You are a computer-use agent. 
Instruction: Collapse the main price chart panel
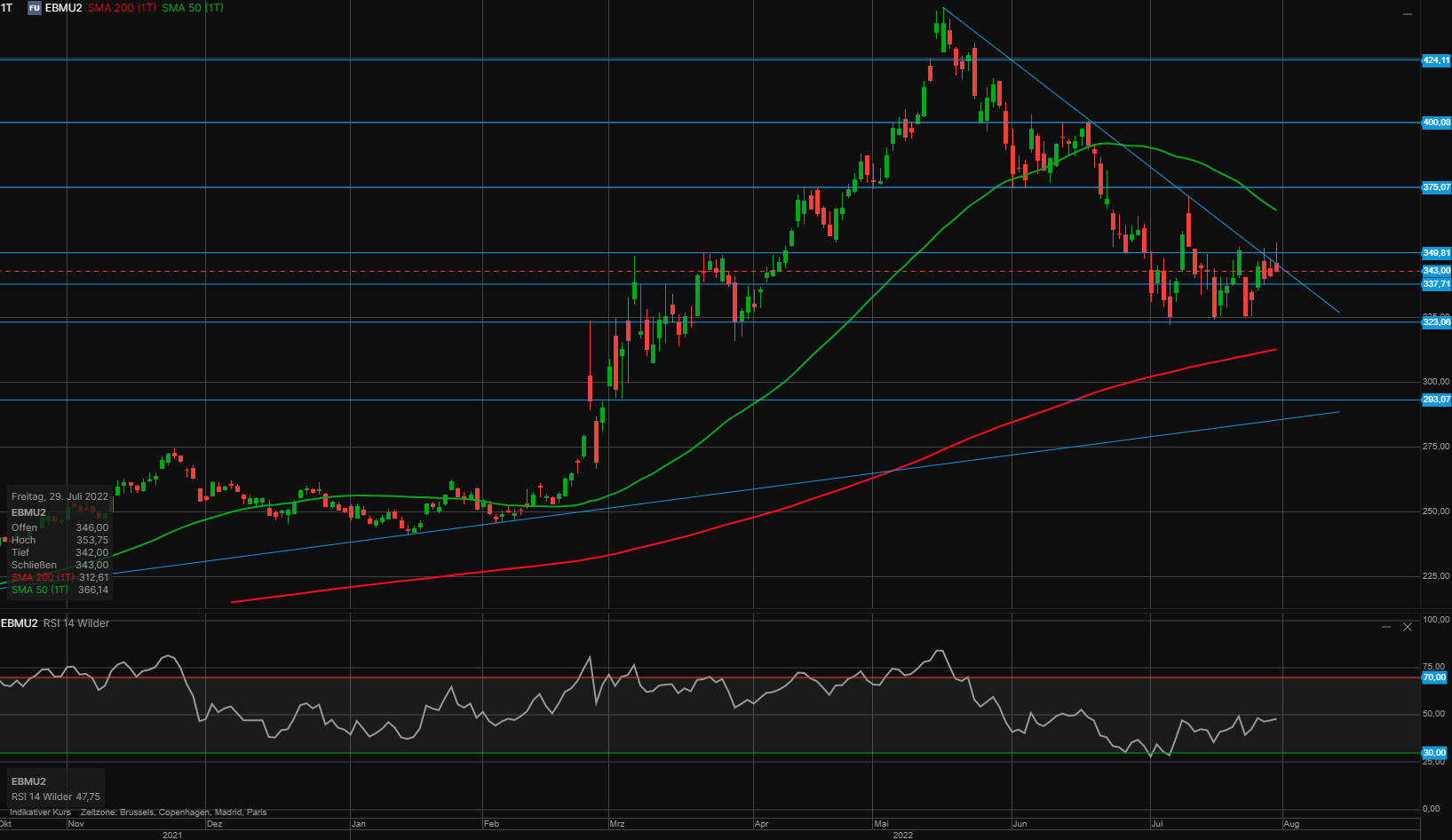pos(1407,14)
